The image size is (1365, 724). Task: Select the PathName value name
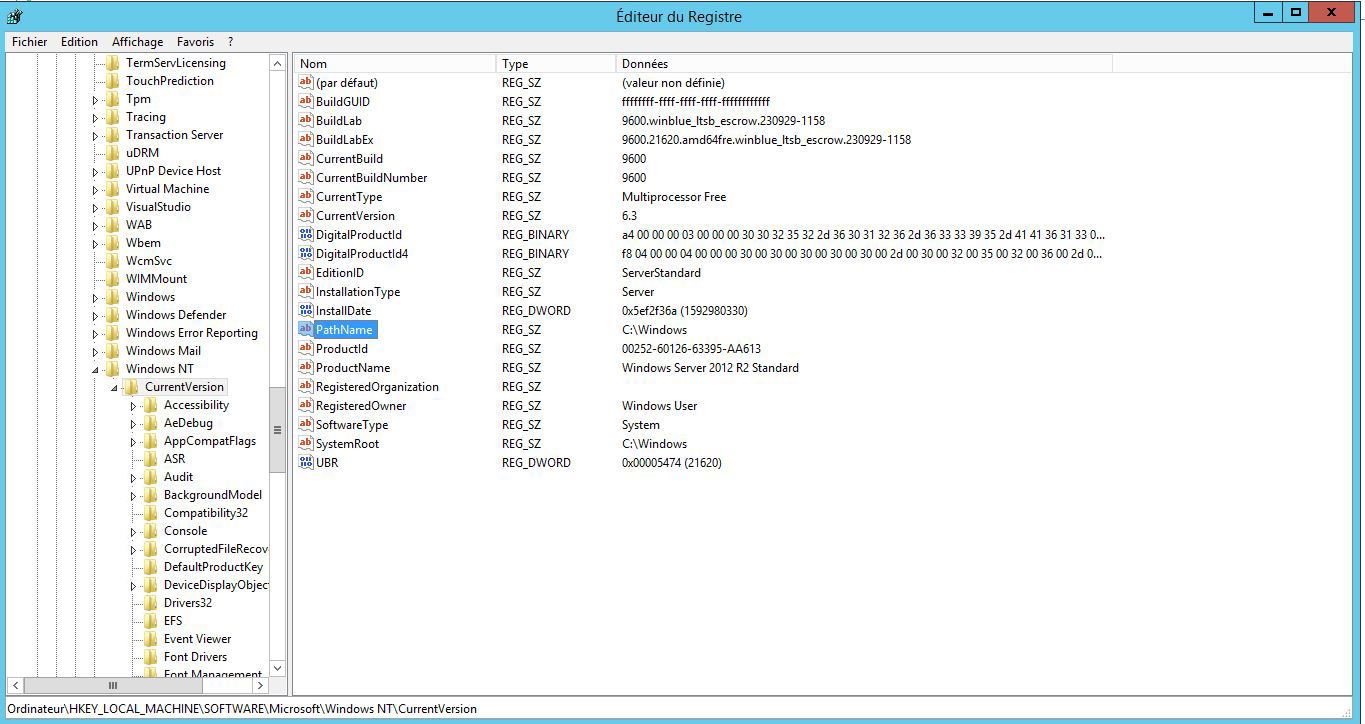tap(344, 329)
